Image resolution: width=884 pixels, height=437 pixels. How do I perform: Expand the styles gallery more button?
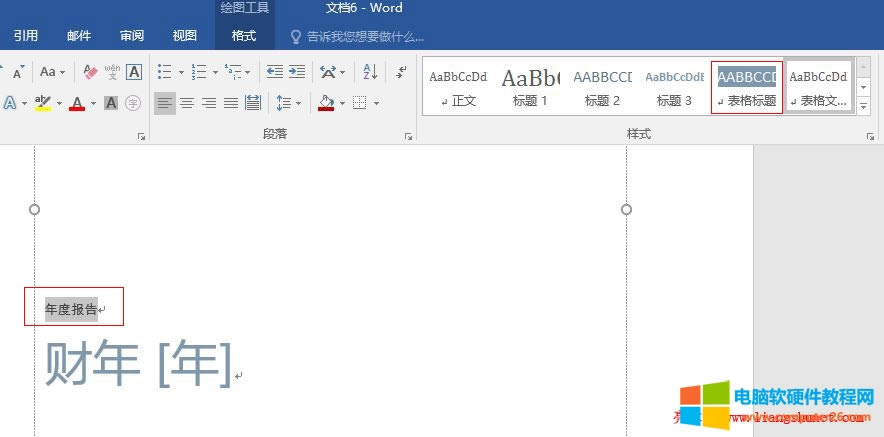(864, 106)
